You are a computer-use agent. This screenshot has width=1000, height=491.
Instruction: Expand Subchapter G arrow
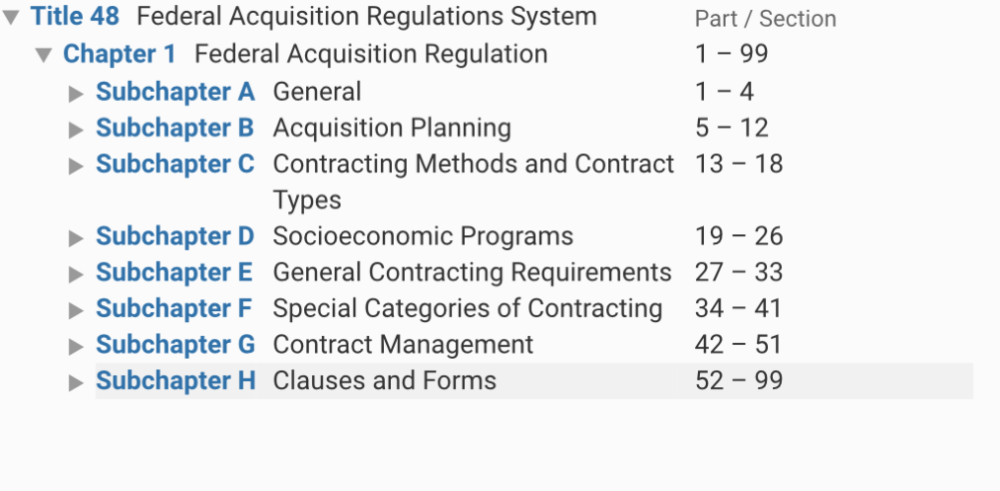tap(76, 346)
